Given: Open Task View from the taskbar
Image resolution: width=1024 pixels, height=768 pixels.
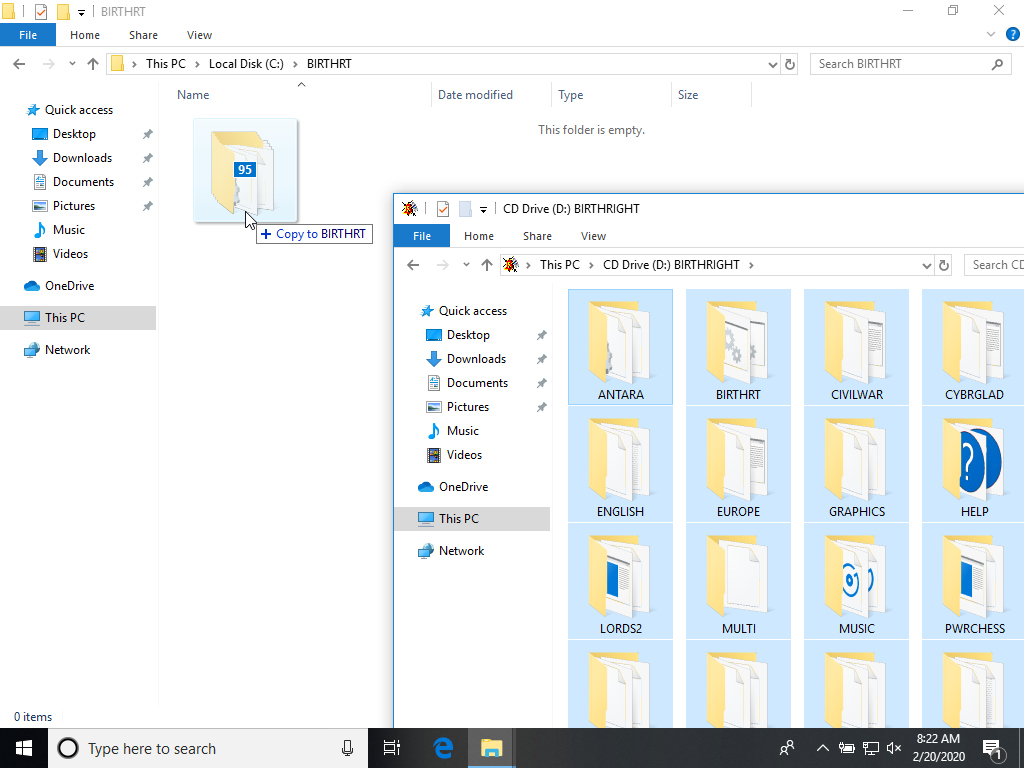Looking at the screenshot, I should click(x=392, y=748).
